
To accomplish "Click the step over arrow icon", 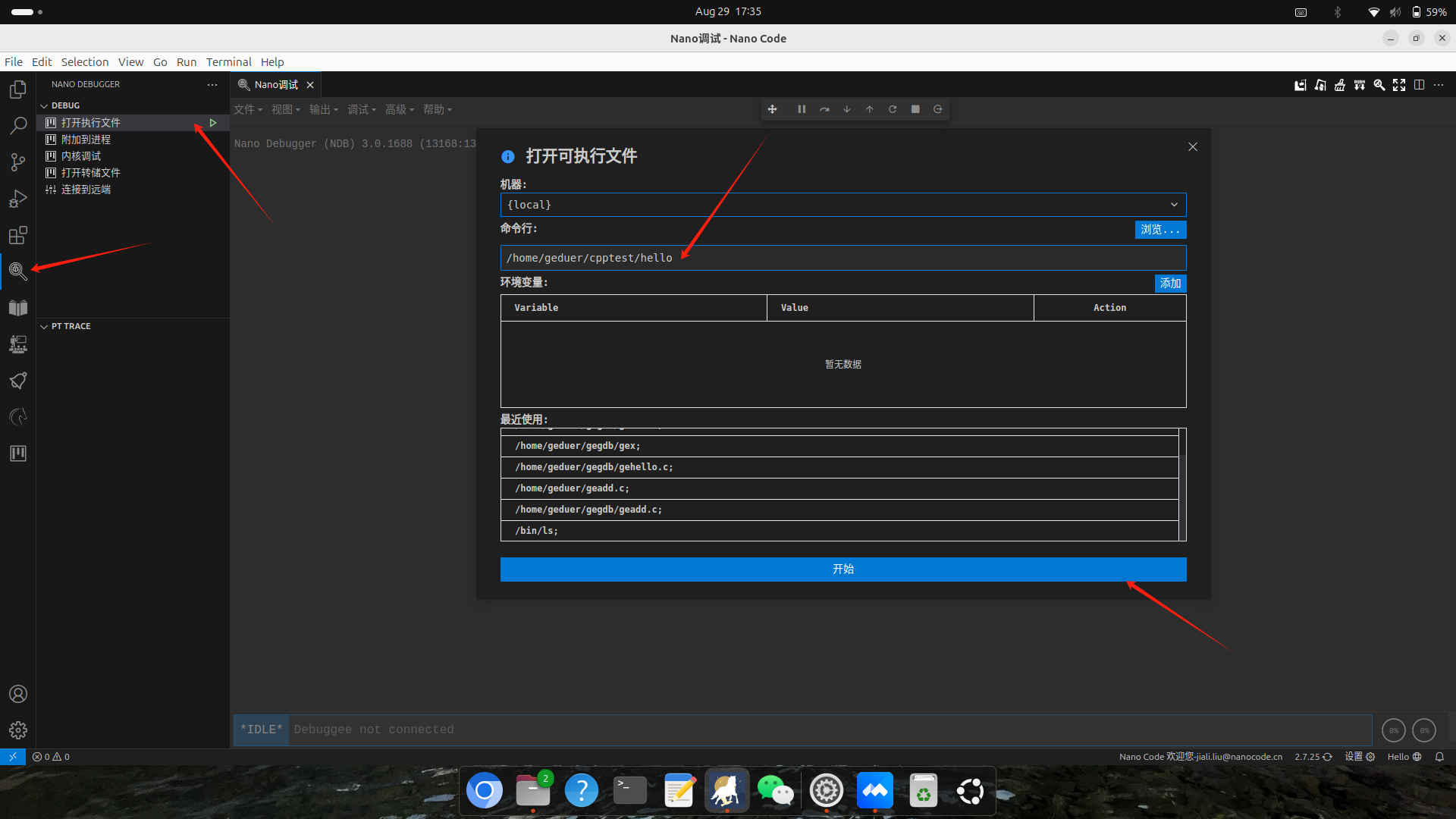I will (824, 109).
